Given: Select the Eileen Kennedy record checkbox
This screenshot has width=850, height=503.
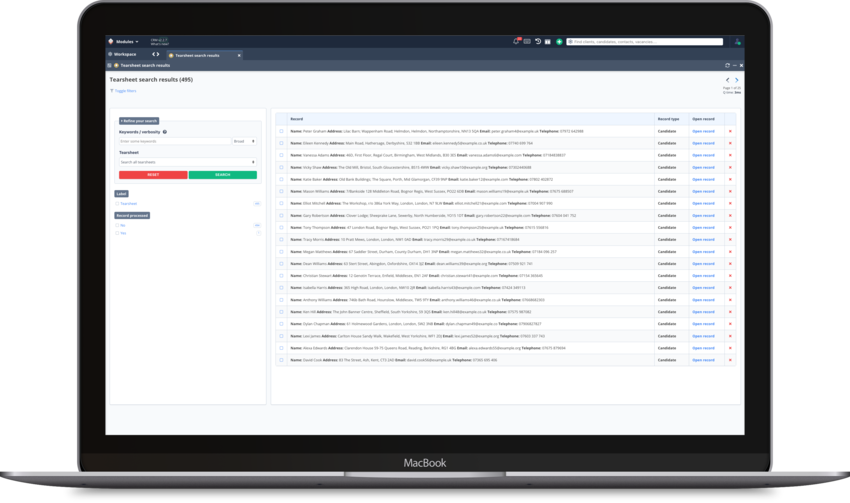Looking at the screenshot, I should coord(281,143).
